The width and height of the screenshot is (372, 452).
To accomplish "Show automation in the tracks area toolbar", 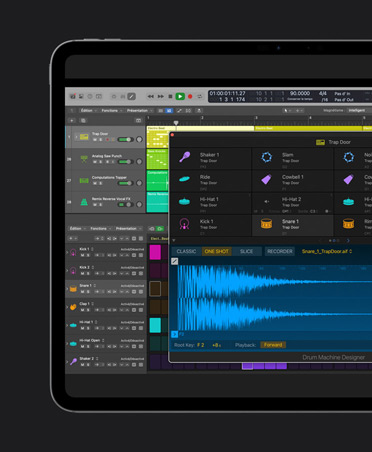I will (x=179, y=110).
